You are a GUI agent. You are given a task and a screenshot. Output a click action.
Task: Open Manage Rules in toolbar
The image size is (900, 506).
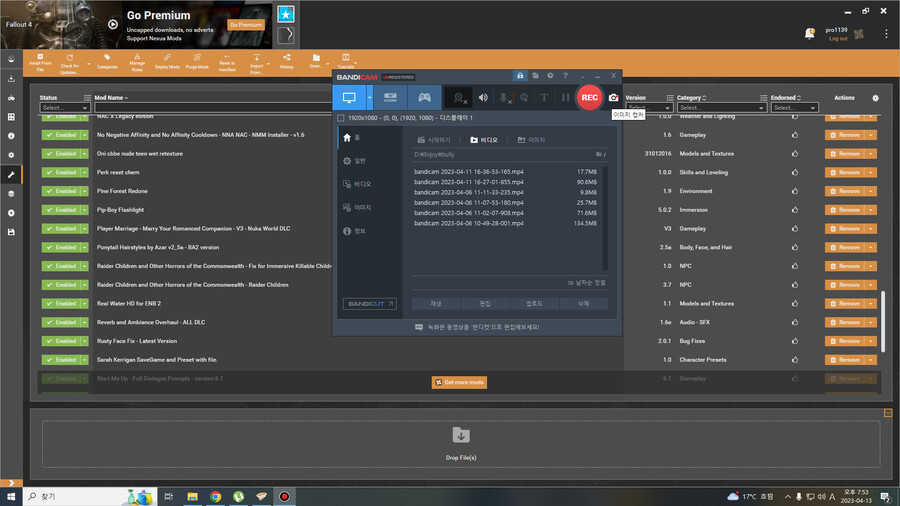[x=137, y=62]
